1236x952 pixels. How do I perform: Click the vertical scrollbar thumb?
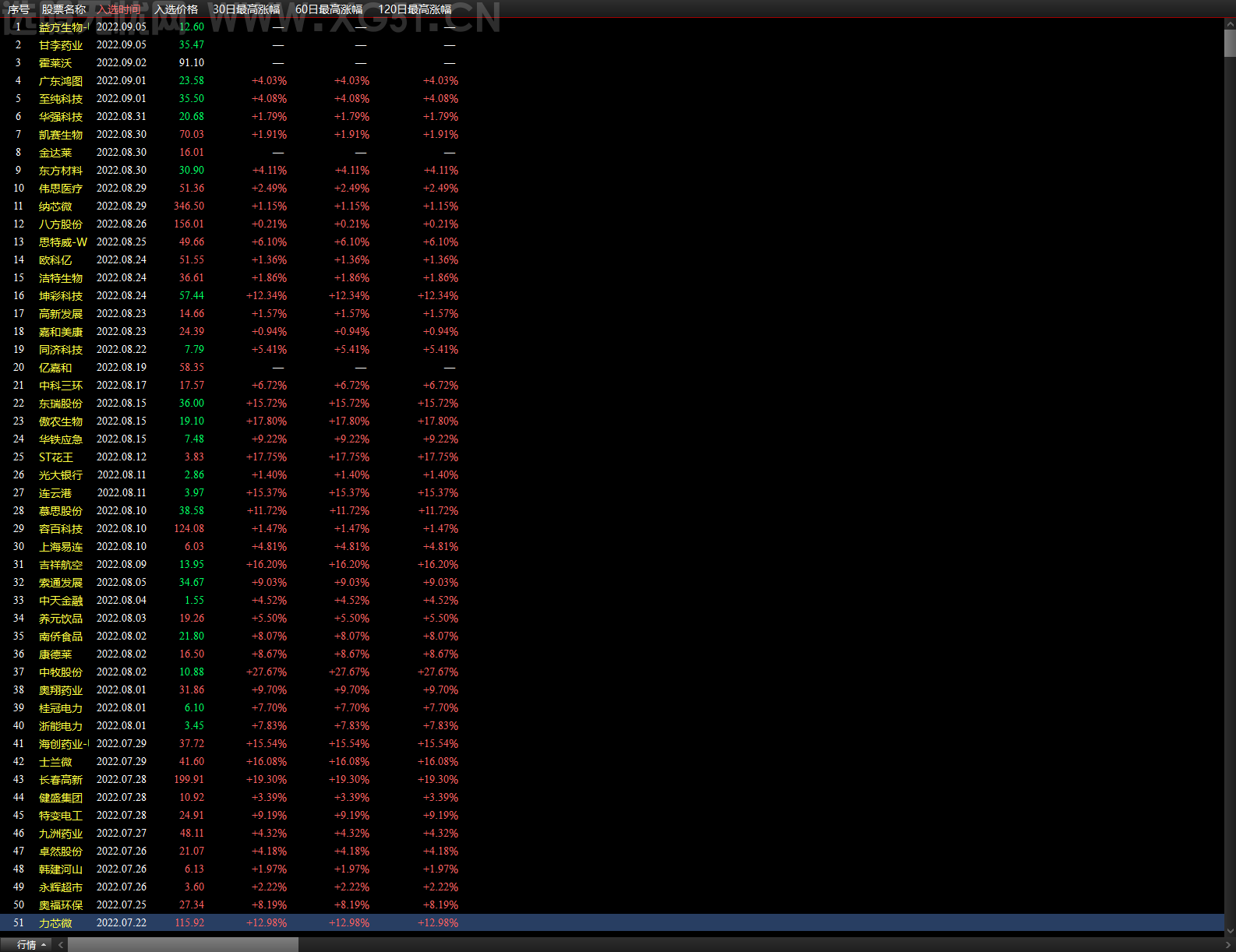click(x=1230, y=44)
